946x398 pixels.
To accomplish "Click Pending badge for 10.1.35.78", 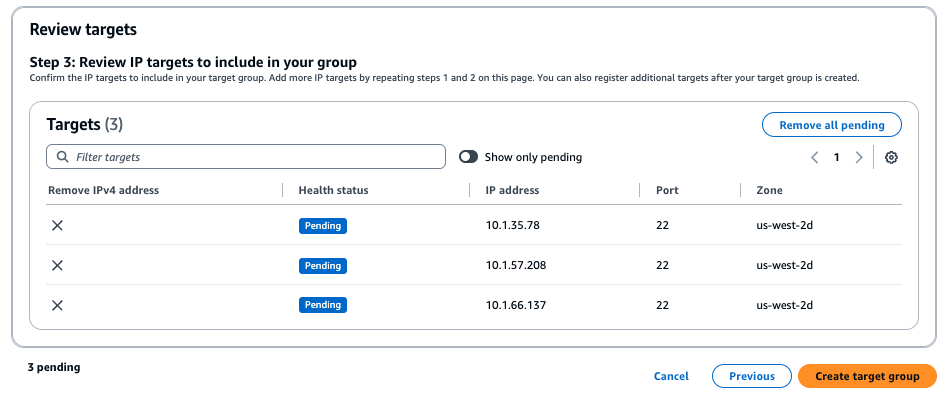I will pos(323,226).
